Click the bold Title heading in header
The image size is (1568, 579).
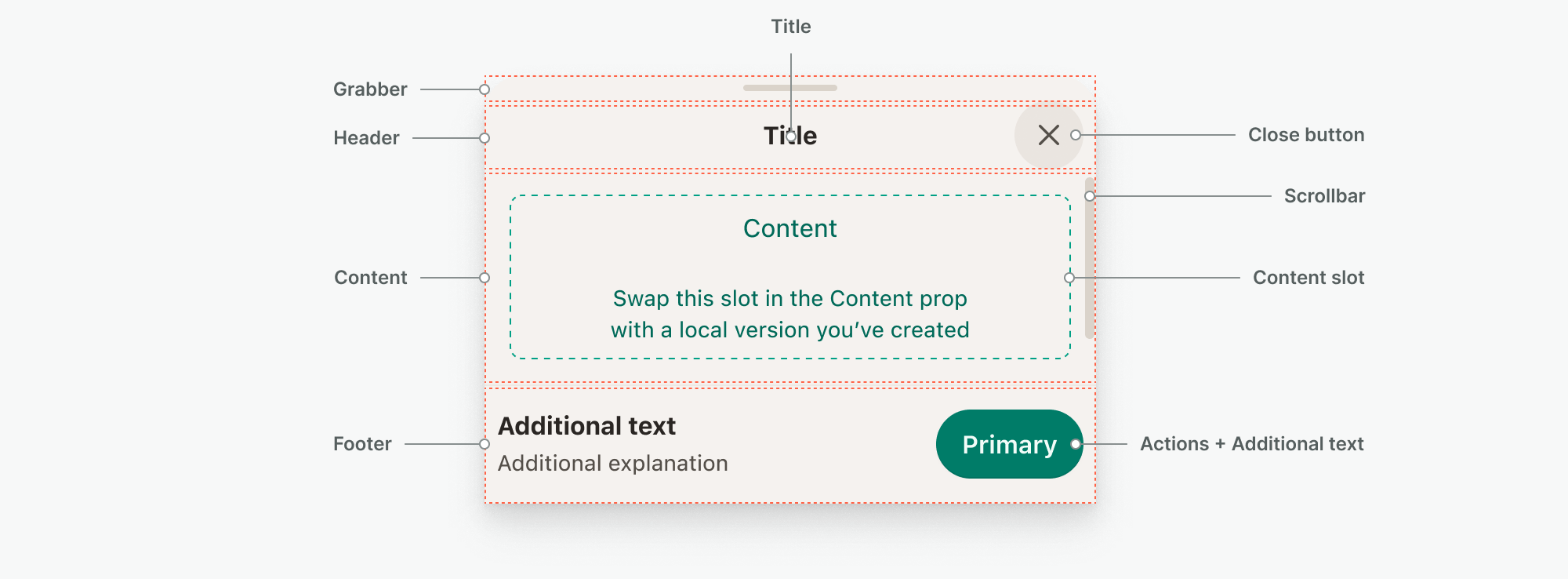790,136
